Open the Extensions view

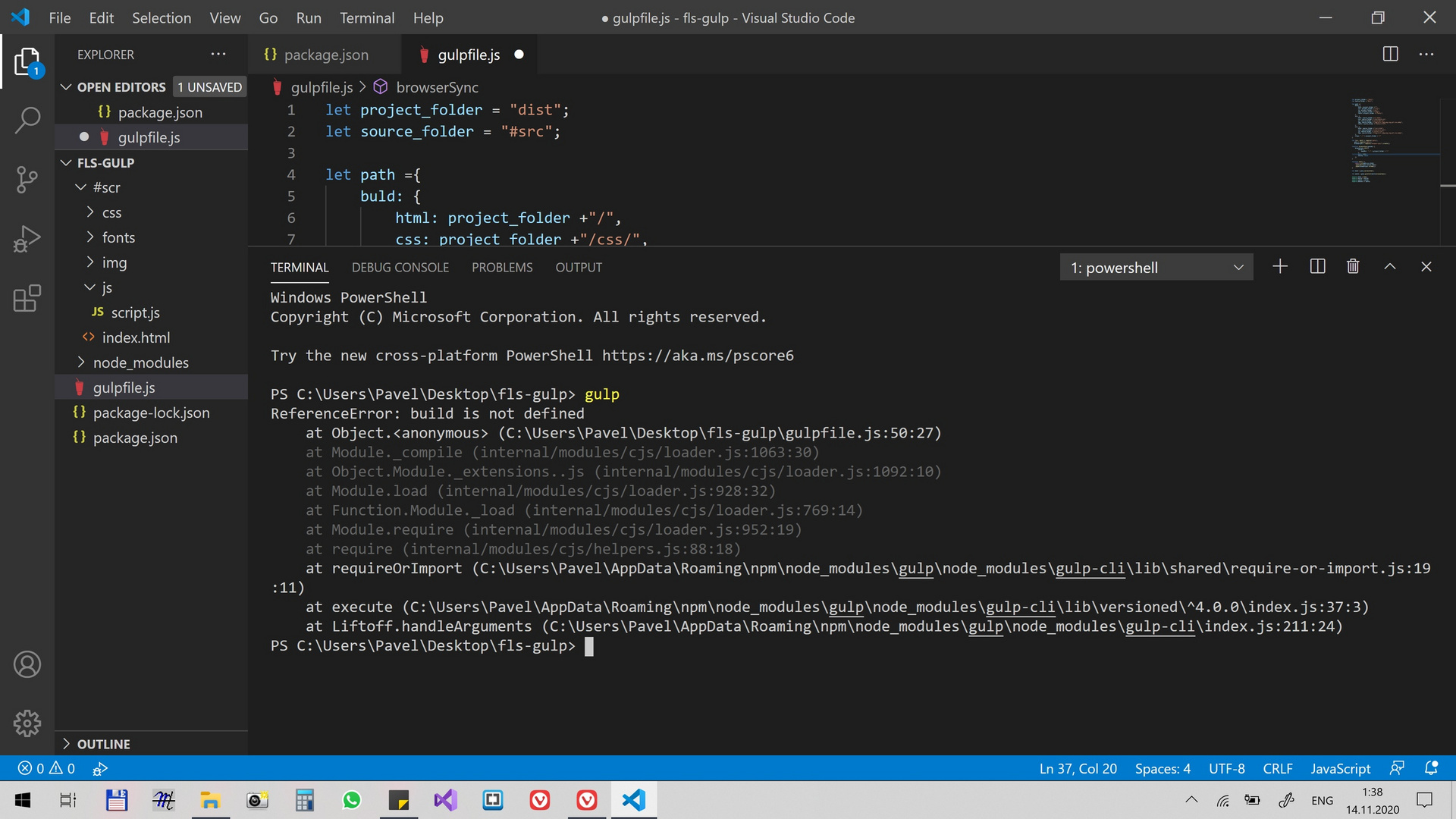point(27,298)
